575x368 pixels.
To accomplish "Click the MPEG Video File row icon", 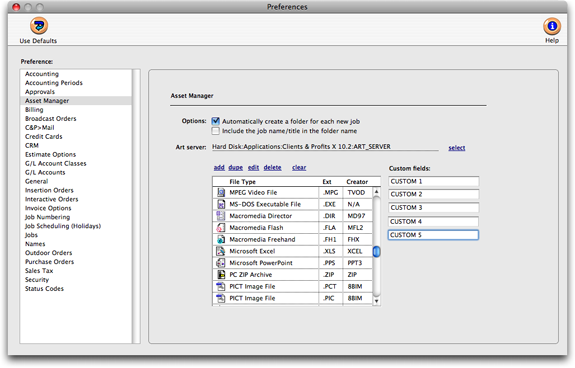I will [x=221, y=192].
